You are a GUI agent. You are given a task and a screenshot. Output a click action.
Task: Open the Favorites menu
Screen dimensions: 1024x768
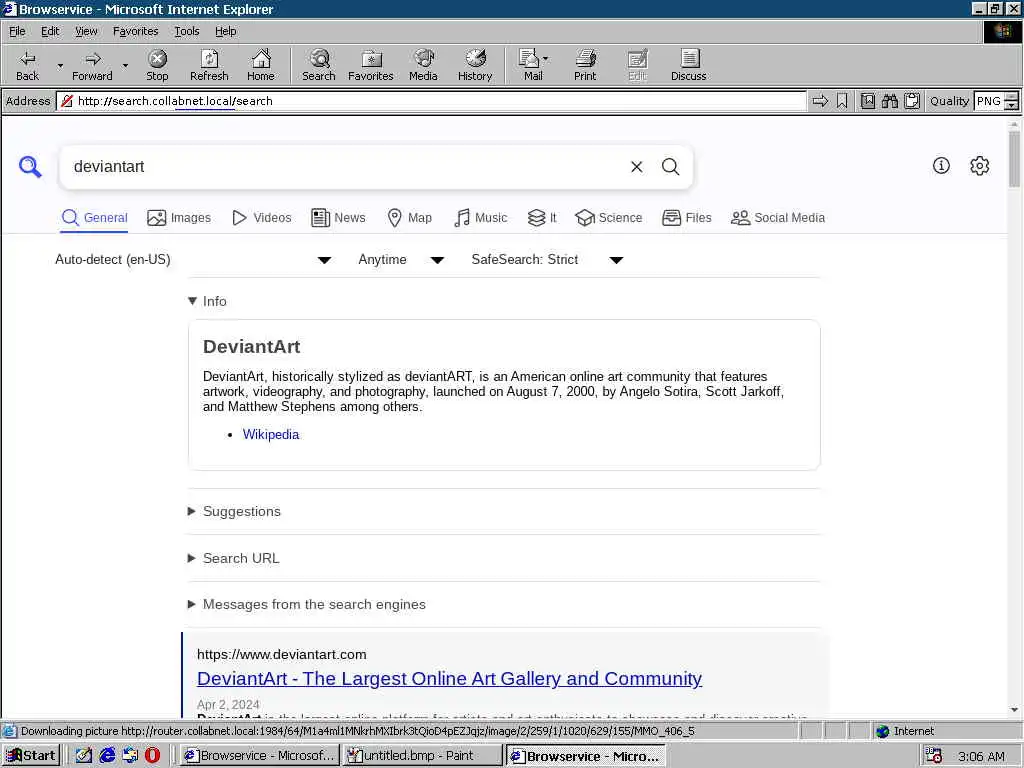[135, 31]
